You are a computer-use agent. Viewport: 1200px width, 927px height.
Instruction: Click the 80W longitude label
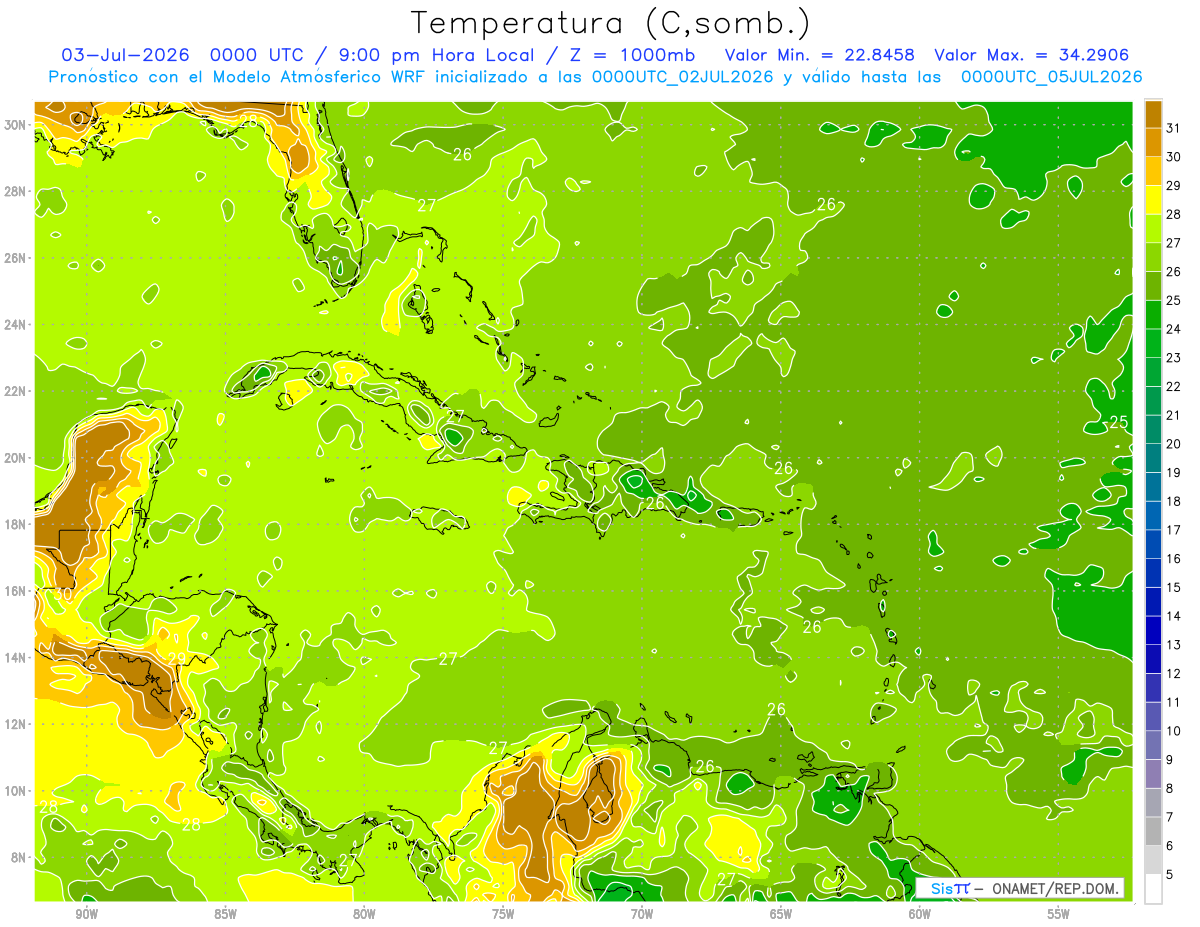pos(364,914)
